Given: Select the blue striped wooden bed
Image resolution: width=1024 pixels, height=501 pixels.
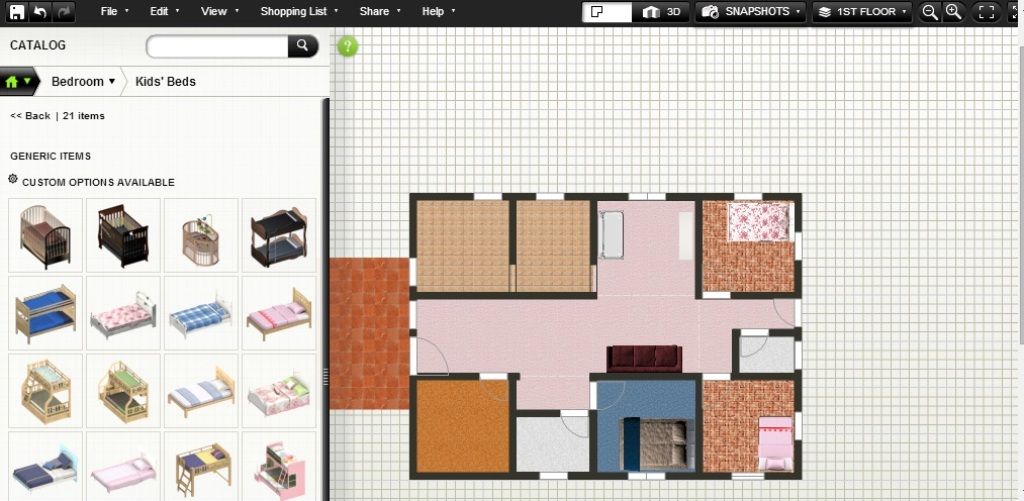Looking at the screenshot, I should click(200, 391).
